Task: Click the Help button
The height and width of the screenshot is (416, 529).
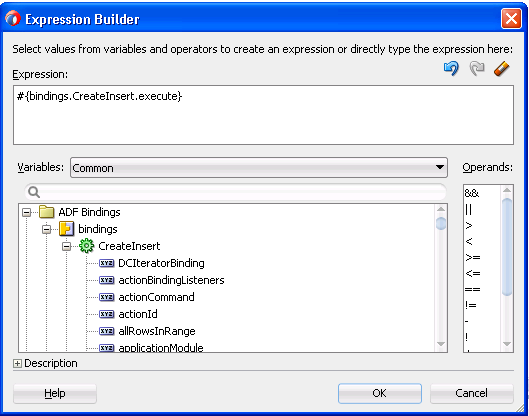Action: click(55, 393)
